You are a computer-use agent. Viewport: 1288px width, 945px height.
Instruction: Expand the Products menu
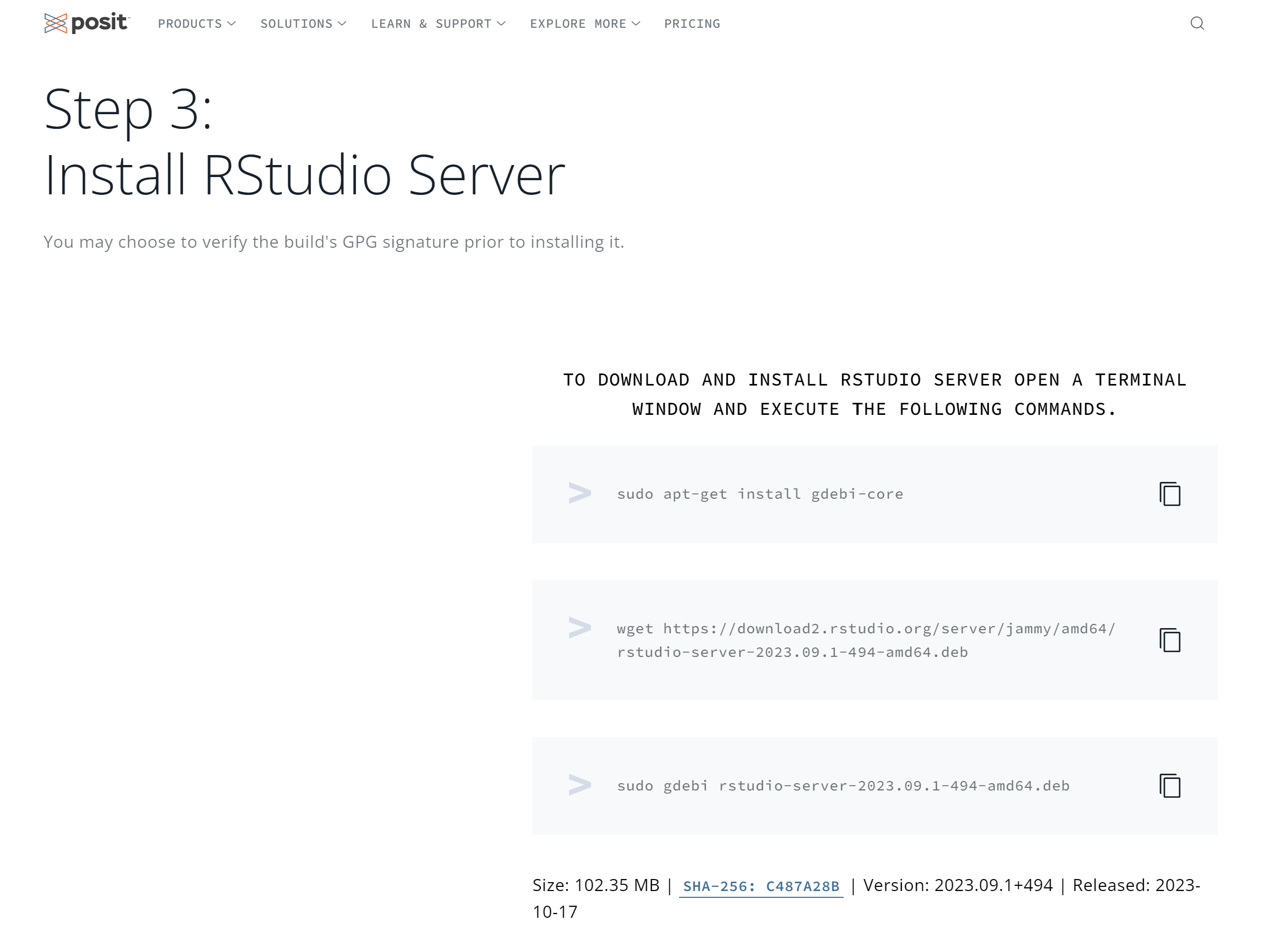(x=197, y=24)
